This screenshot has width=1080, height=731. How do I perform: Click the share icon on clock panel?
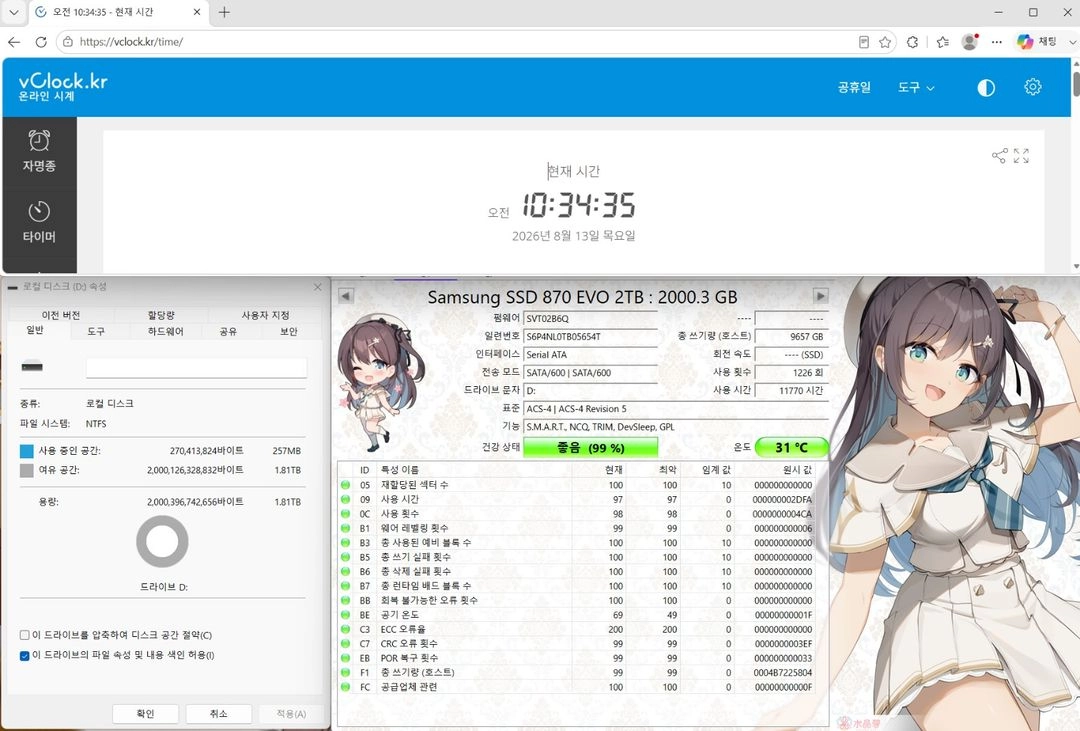999,156
